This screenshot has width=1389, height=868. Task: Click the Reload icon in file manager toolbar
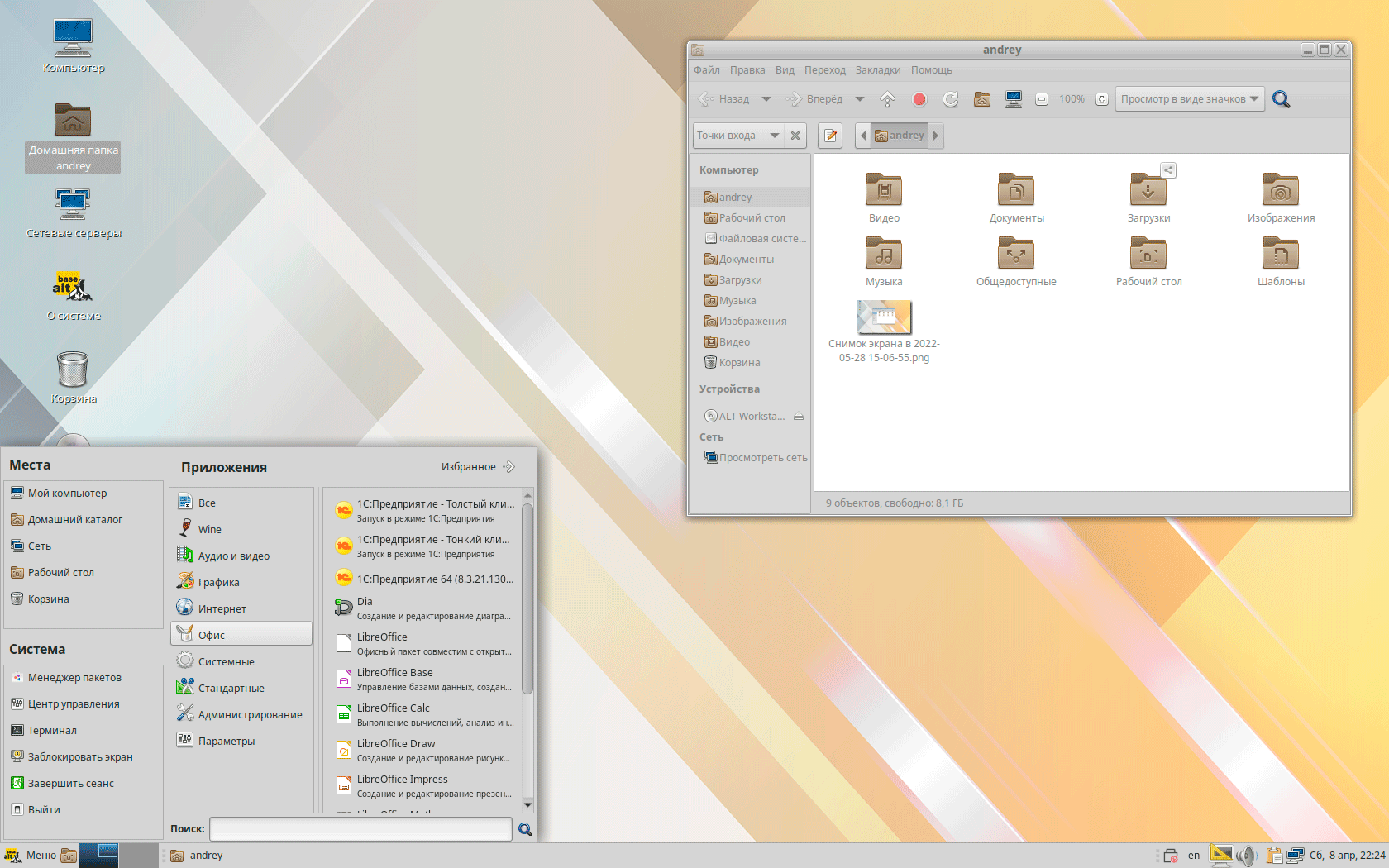pyautogui.click(x=951, y=99)
